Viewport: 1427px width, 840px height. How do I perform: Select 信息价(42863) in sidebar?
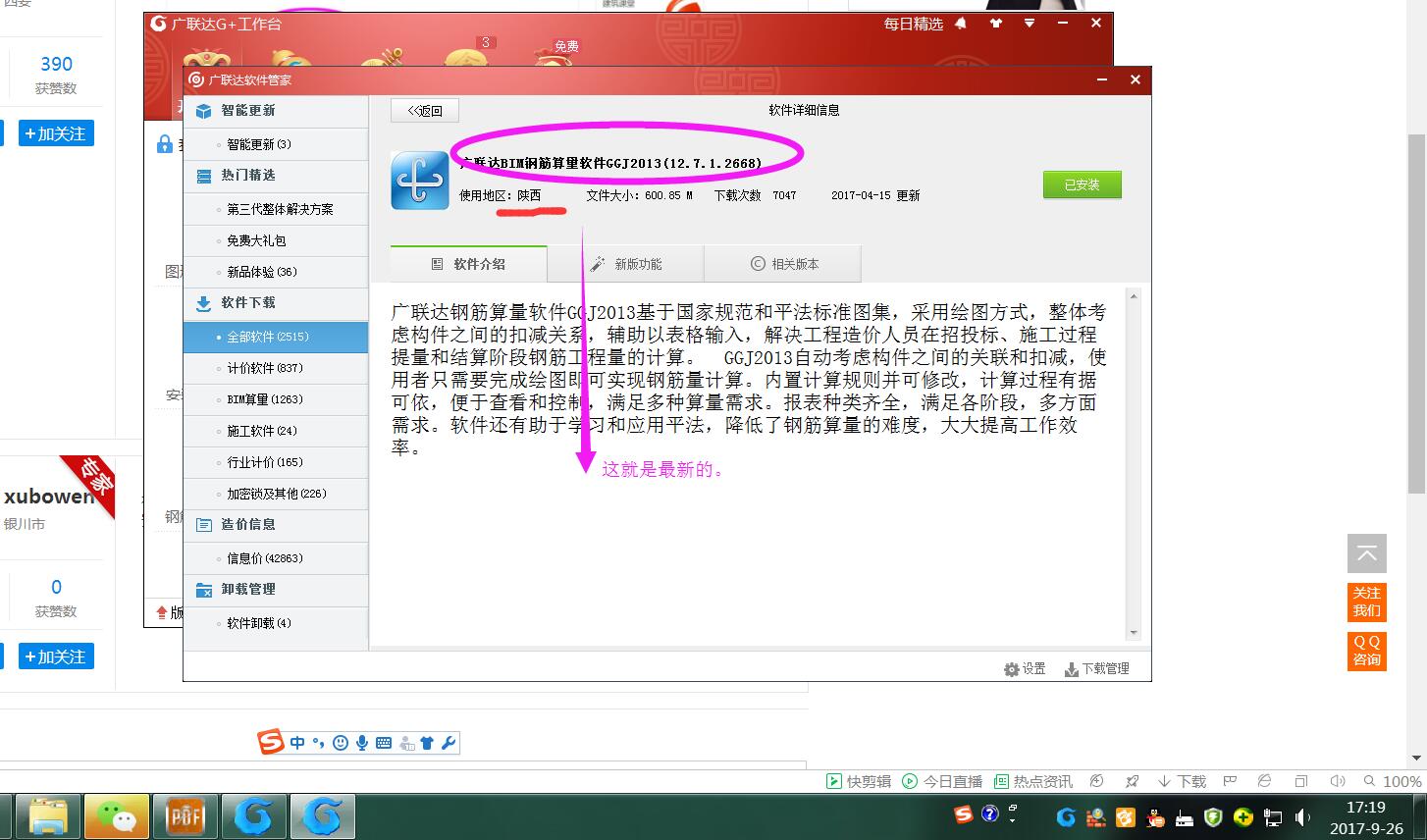pyautogui.click(x=276, y=558)
